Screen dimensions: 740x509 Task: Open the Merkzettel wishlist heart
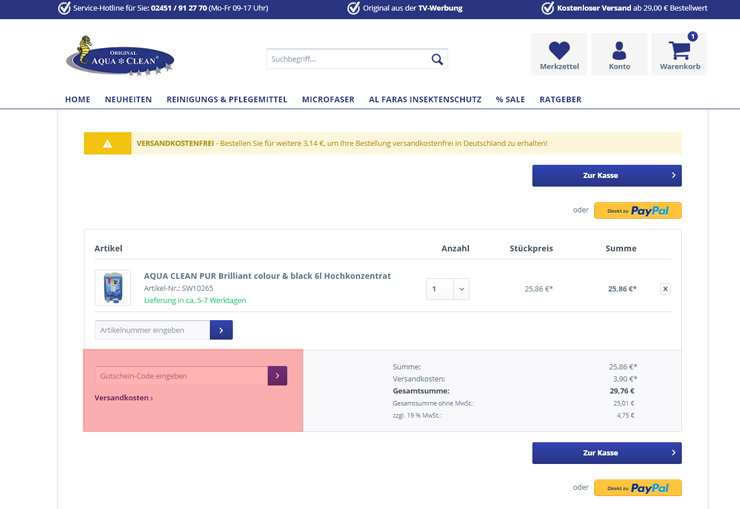559,54
